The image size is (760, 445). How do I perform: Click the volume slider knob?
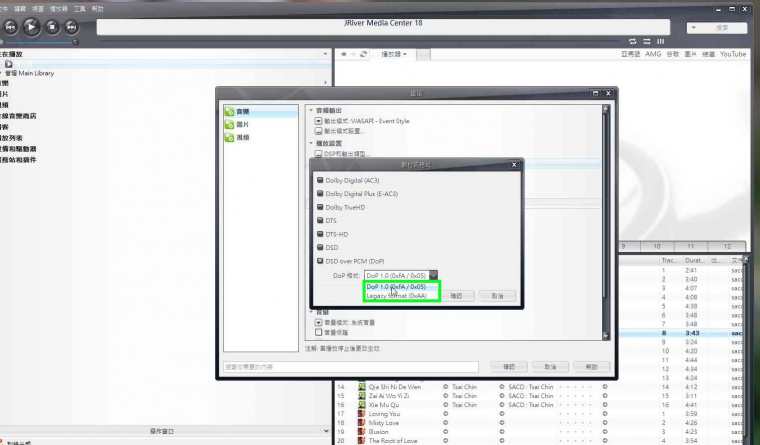pyautogui.click(x=76, y=42)
